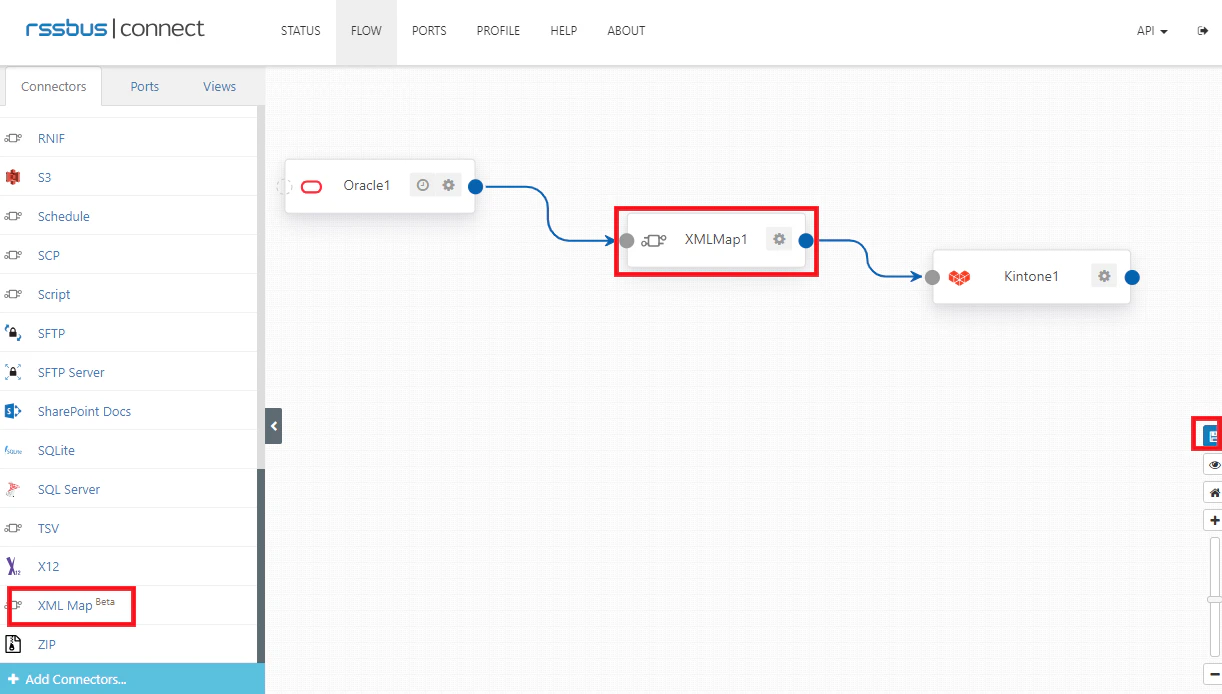The height and width of the screenshot is (694, 1222).
Task: Select the SharePoint Docs list label
Action: tap(84, 411)
